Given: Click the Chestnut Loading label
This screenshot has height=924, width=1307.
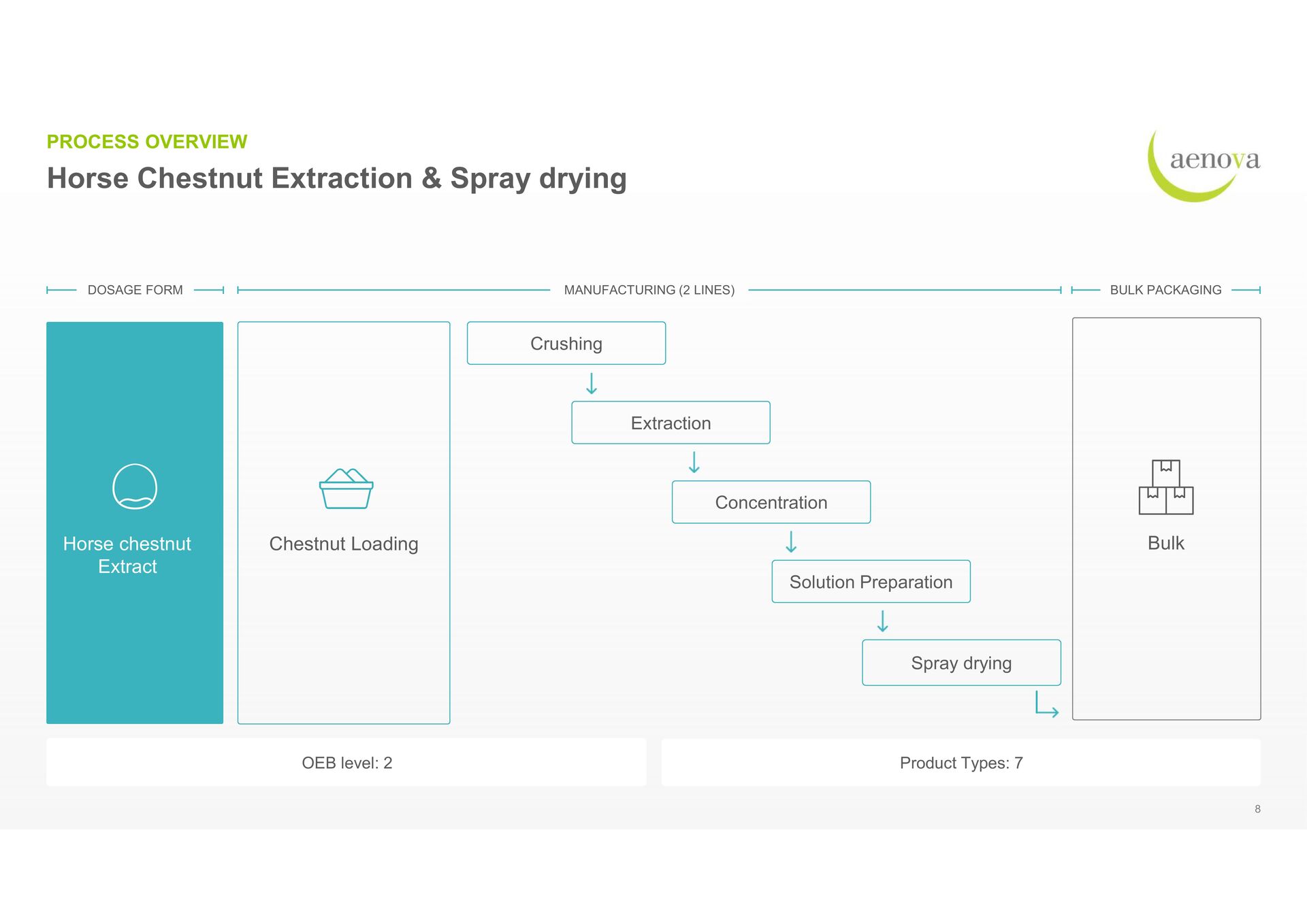Looking at the screenshot, I should pyautogui.click(x=344, y=544).
